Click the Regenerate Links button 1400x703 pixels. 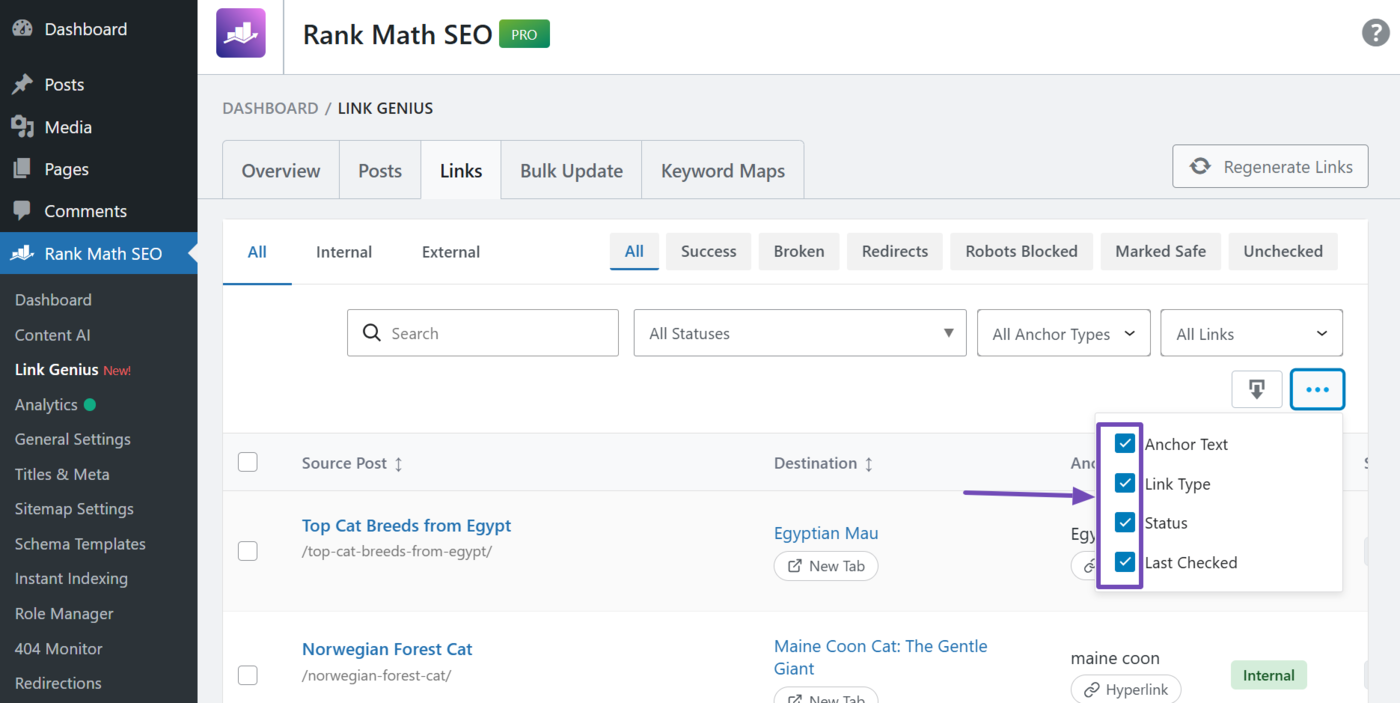(1270, 167)
